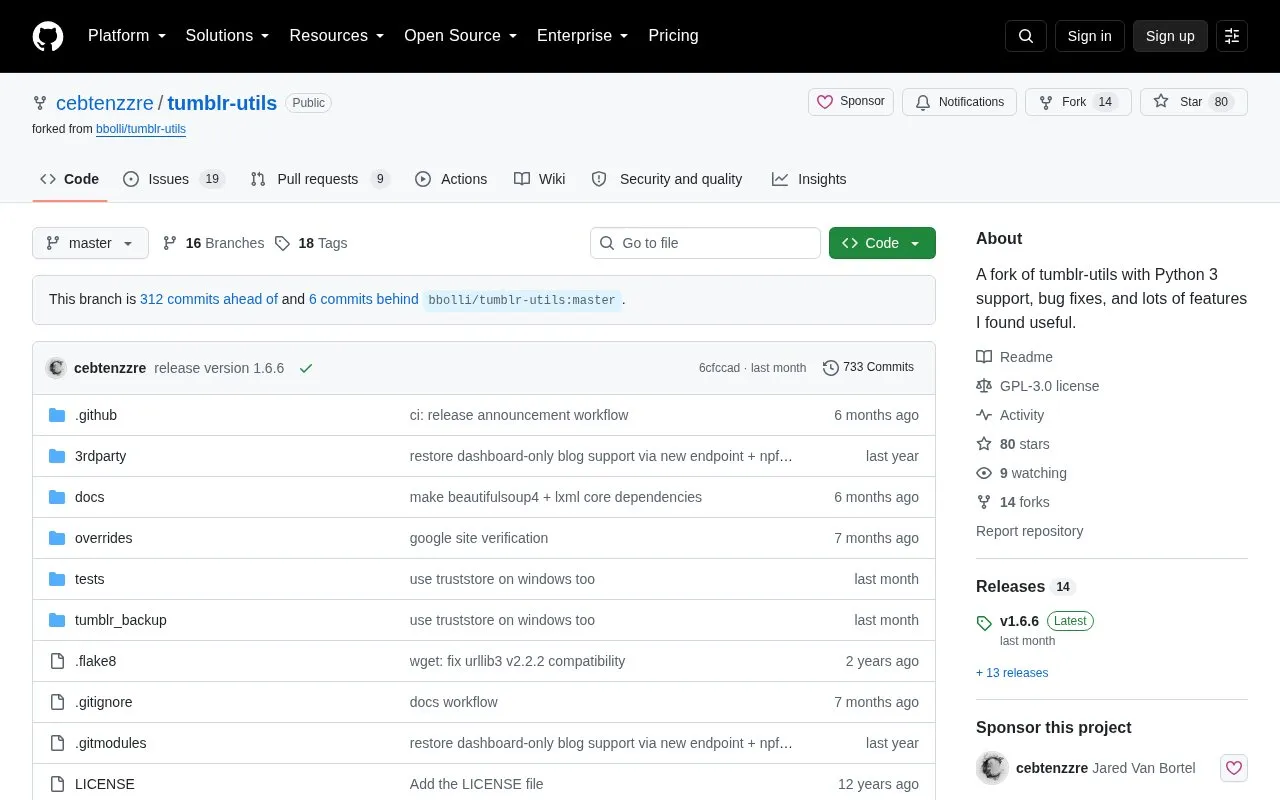Open the bbolli/tumblr-utils forked-from link
Image resolution: width=1280 pixels, height=800 pixels.
141,129
